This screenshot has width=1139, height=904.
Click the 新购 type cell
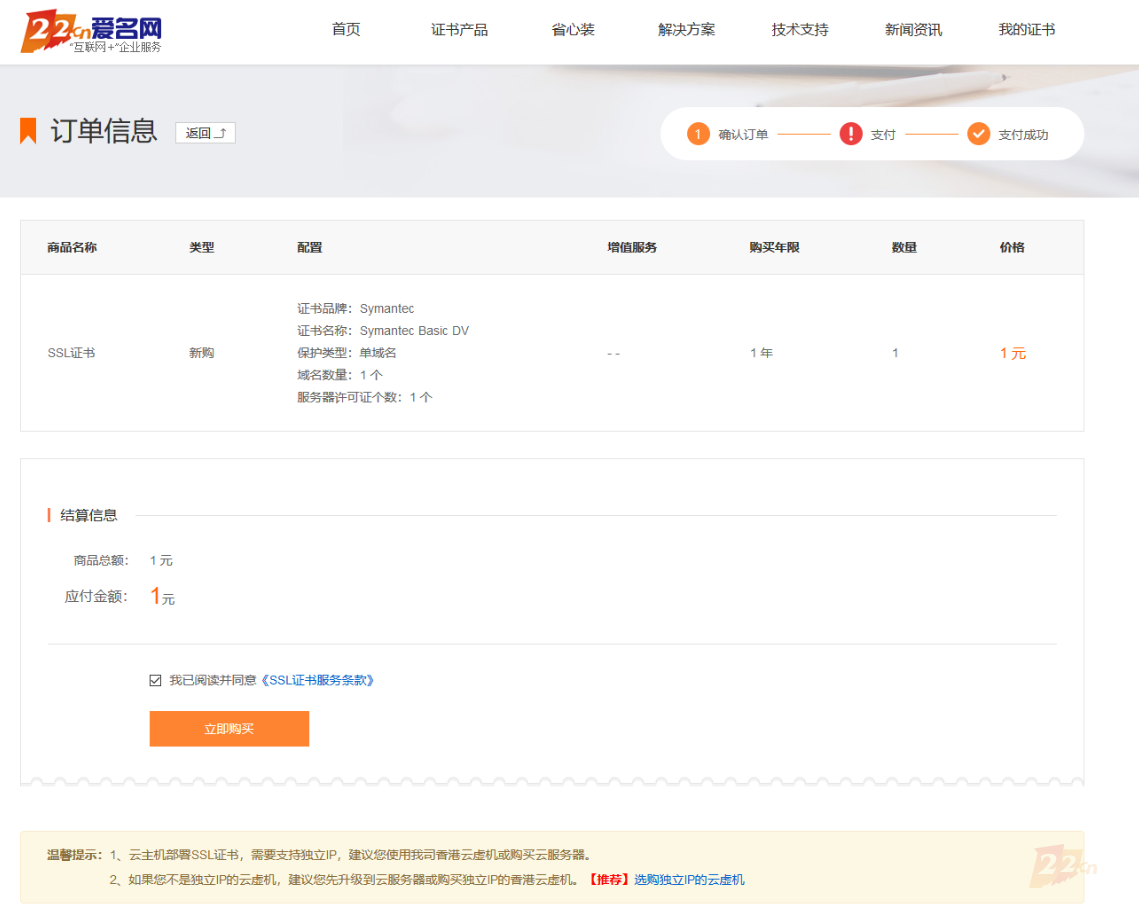click(x=201, y=352)
